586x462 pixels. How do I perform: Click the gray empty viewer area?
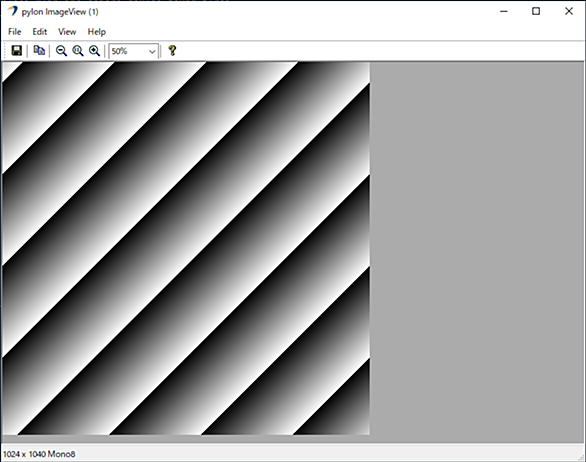pyautogui.click(x=477, y=248)
